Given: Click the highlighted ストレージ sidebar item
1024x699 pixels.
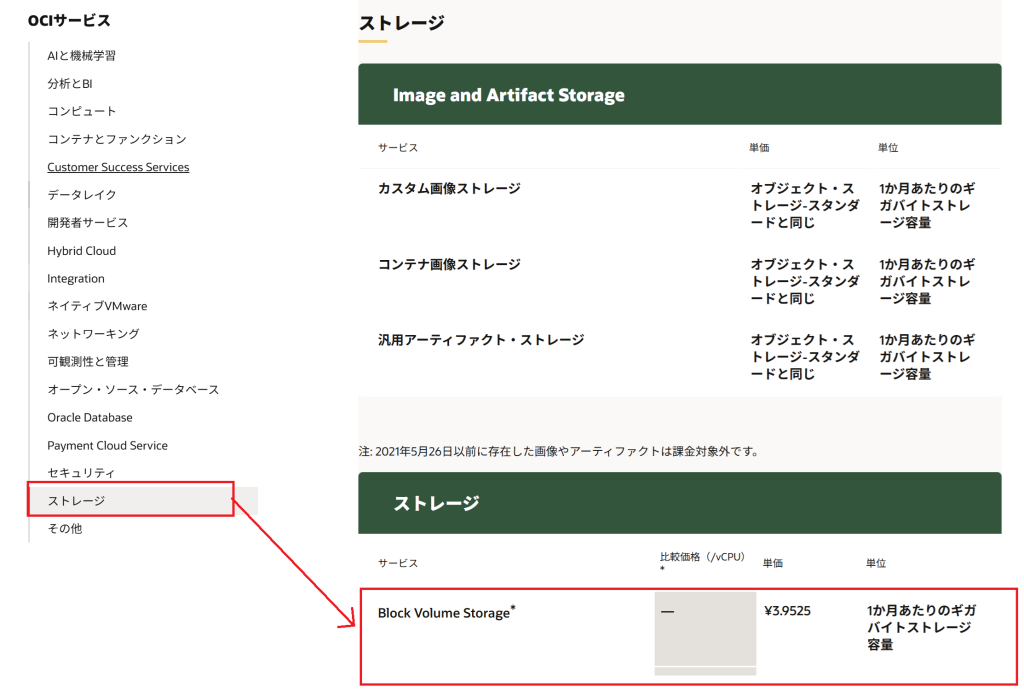Looking at the screenshot, I should [76, 501].
